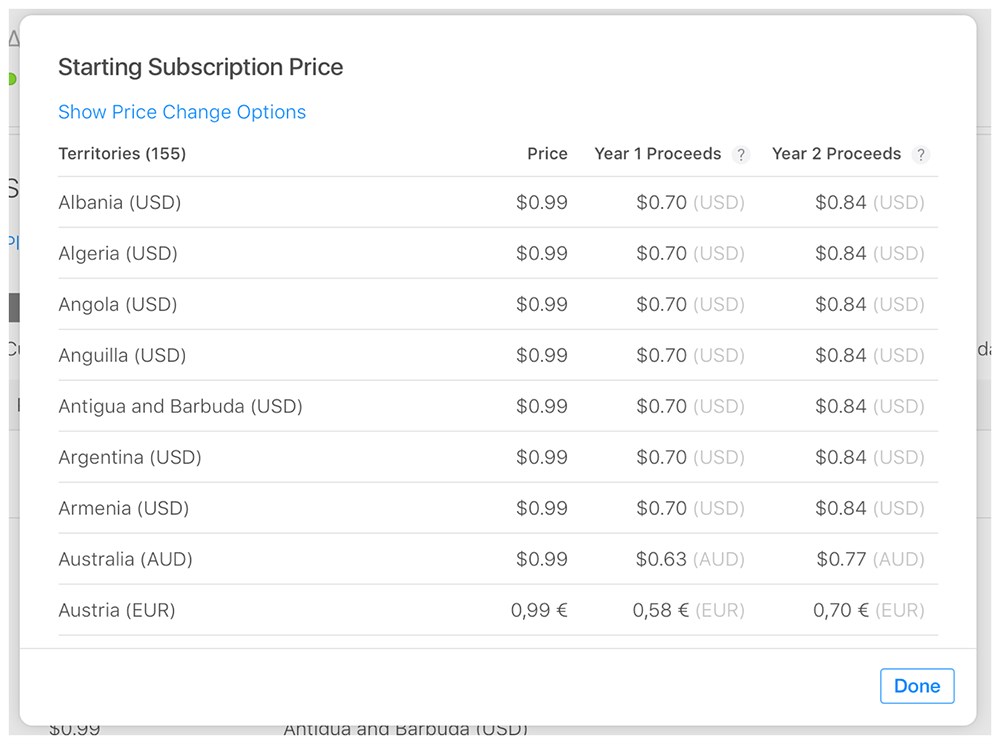Click the Year 1 Proceeds header label
Image resolution: width=1000 pixels, height=744 pixels.
tap(658, 154)
